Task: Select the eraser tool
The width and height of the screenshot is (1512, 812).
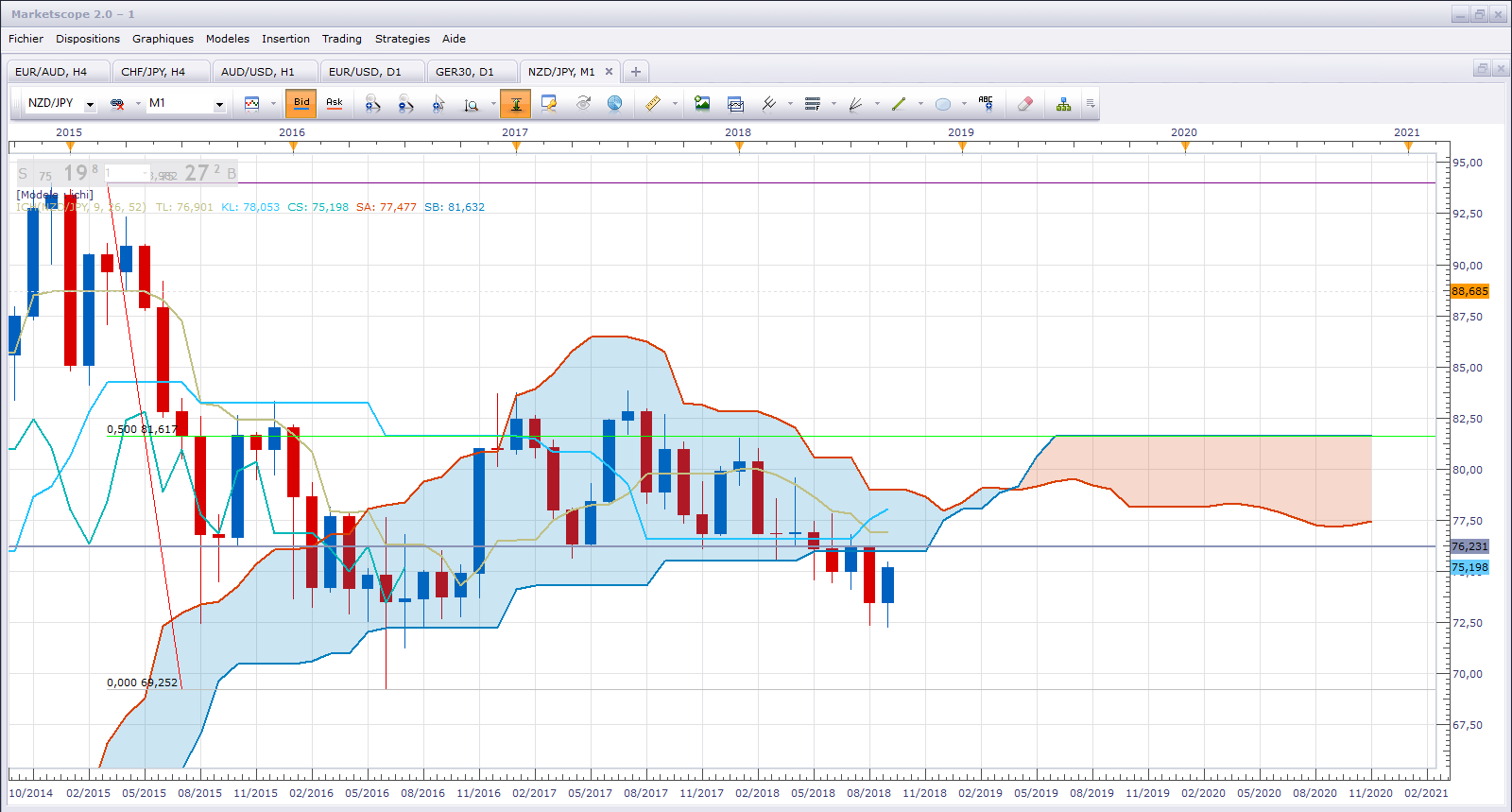Action: click(1025, 104)
